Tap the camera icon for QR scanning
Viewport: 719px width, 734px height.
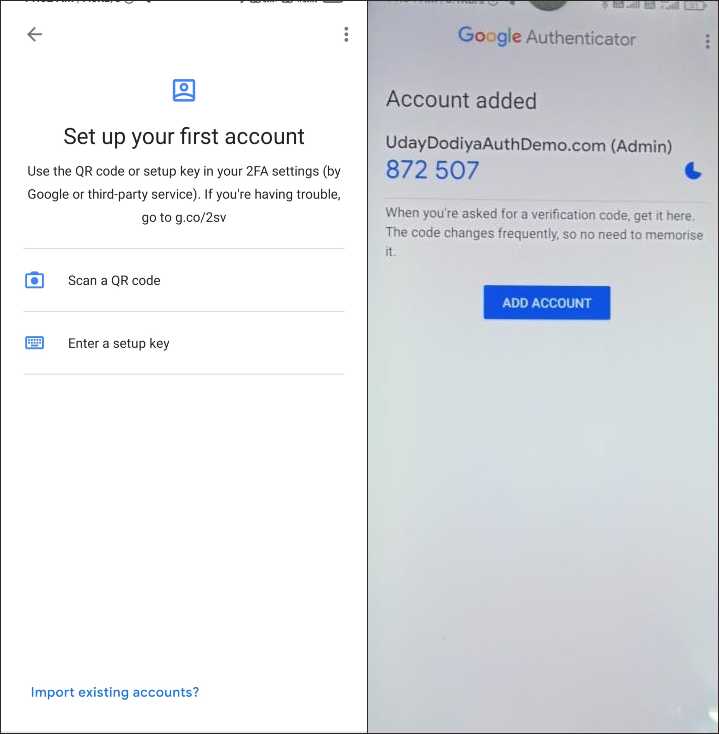tap(34, 280)
